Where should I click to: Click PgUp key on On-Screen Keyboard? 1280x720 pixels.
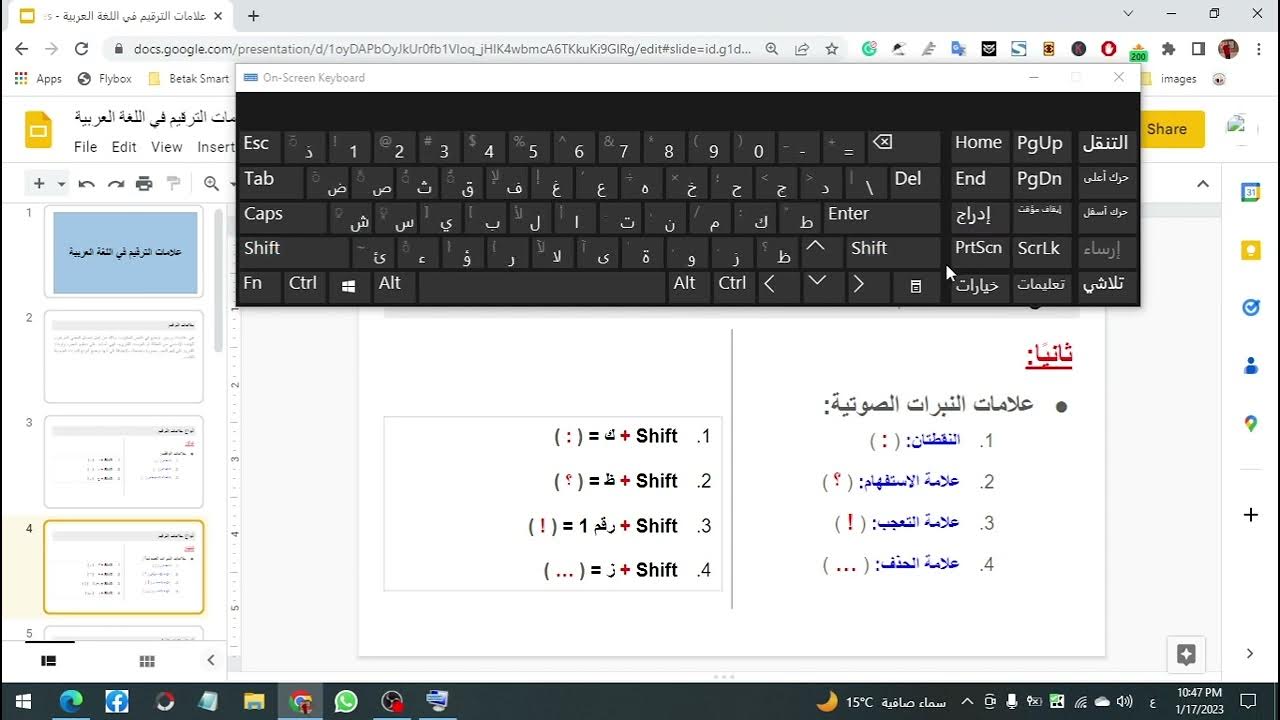1041,146
